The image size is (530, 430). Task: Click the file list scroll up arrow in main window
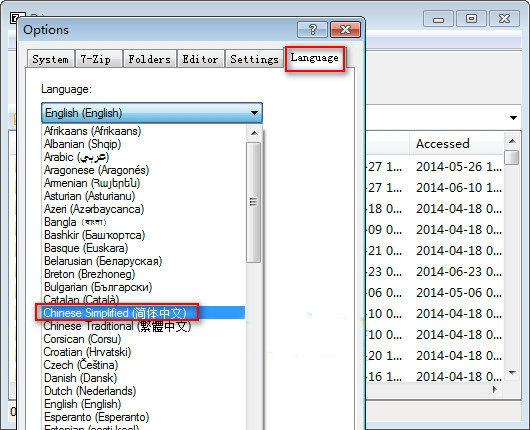(x=512, y=141)
